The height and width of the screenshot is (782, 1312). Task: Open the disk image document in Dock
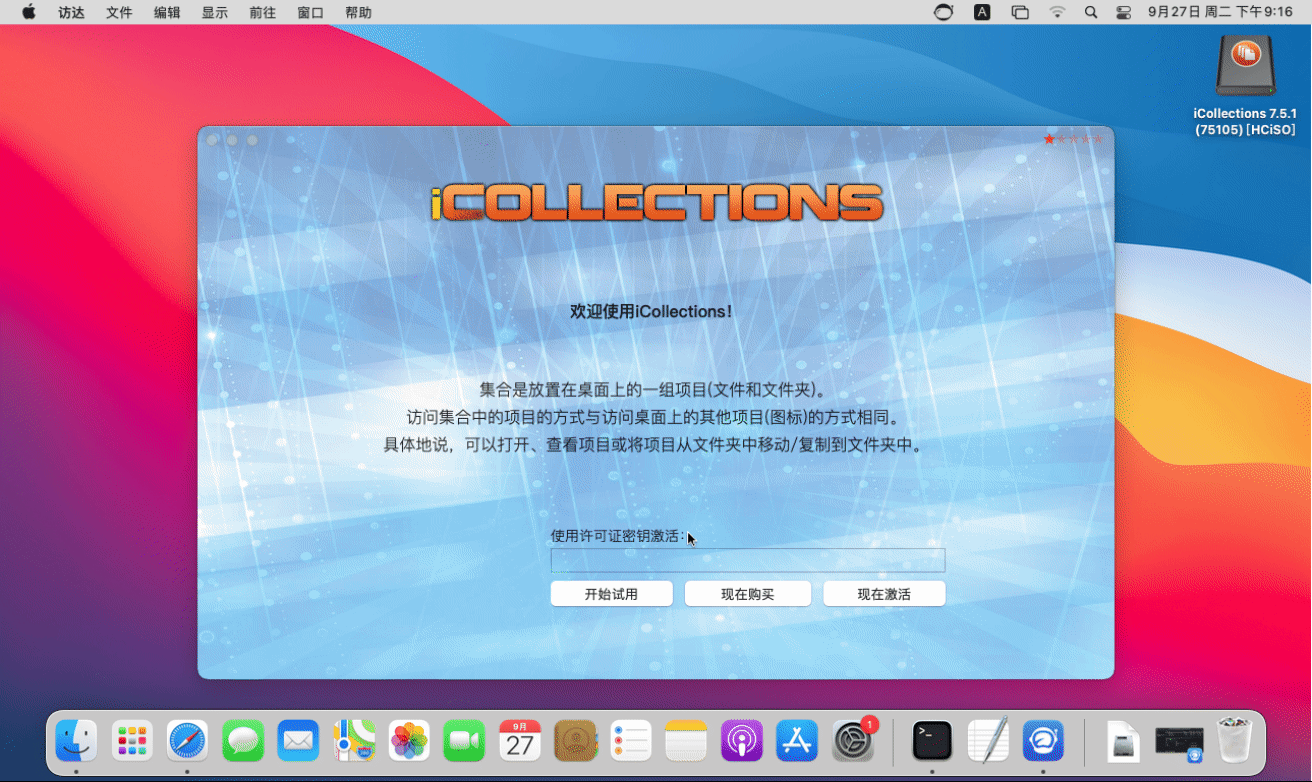(1124, 741)
